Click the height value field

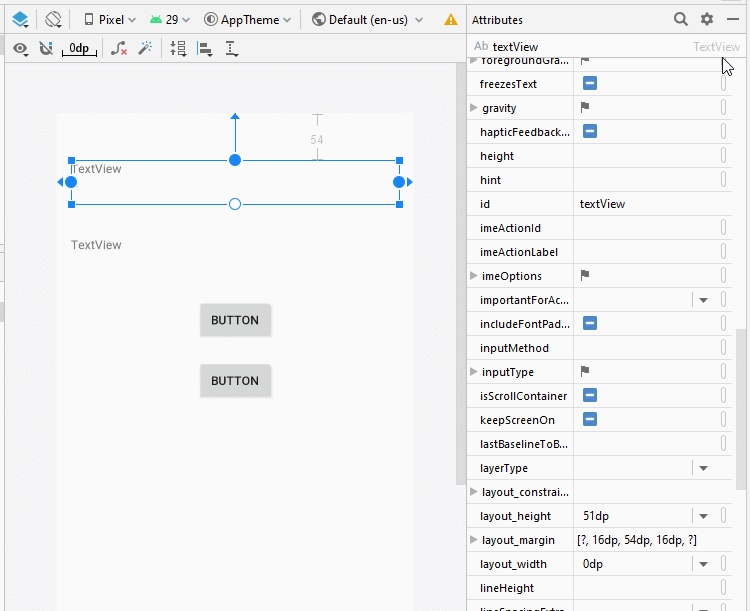point(647,156)
